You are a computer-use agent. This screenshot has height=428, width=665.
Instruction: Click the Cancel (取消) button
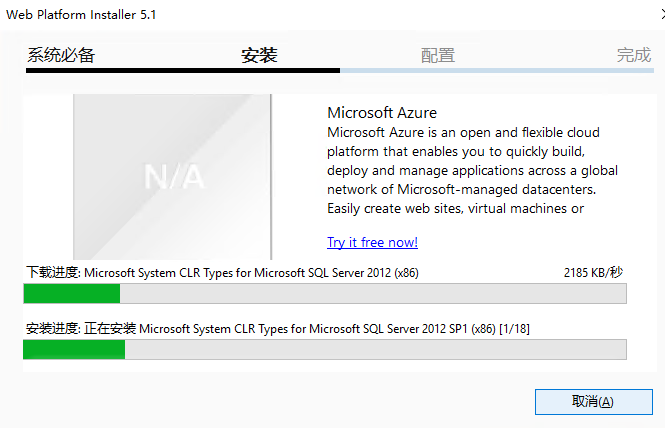click(593, 401)
